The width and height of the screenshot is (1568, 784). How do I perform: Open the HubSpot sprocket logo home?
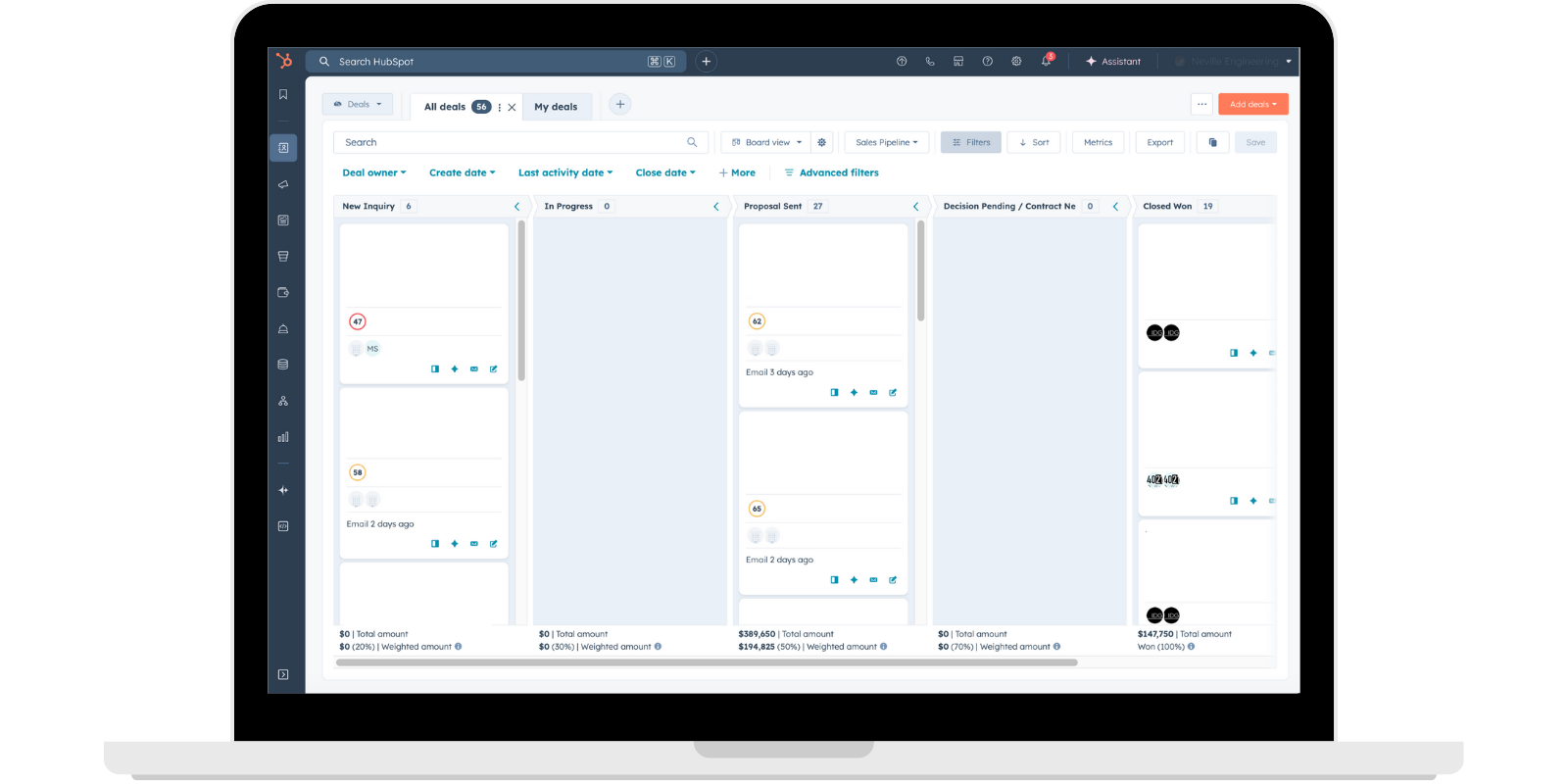(x=284, y=61)
